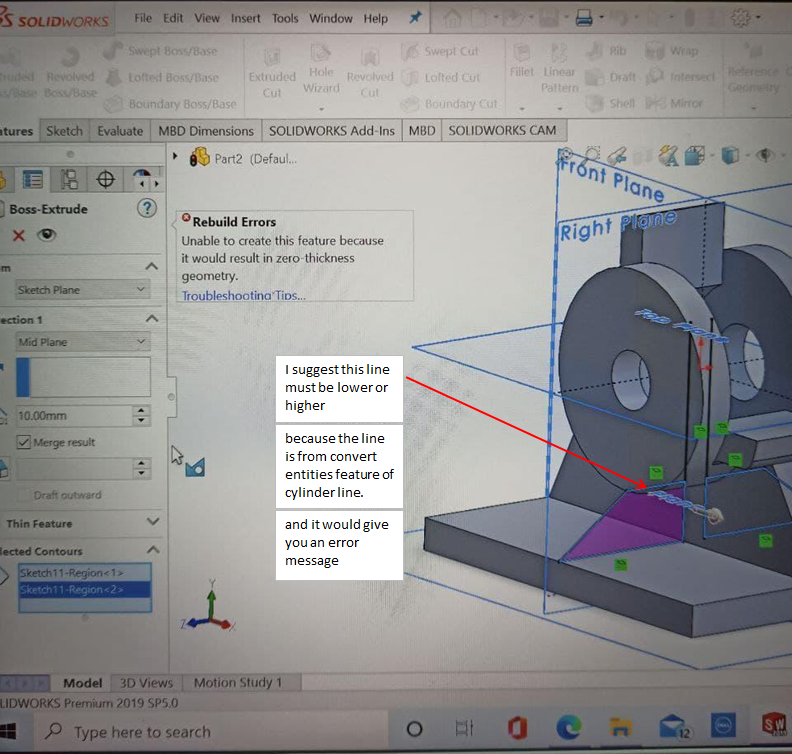Open the Troubleshooting Tips link
The height and width of the screenshot is (754, 792).
tap(243, 295)
